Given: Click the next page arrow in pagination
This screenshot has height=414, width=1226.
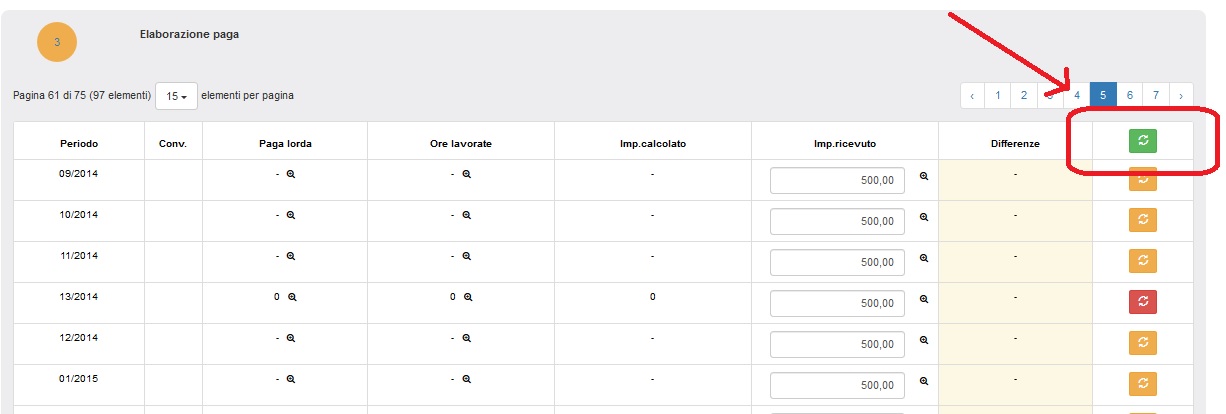Looking at the screenshot, I should click(x=1181, y=95).
